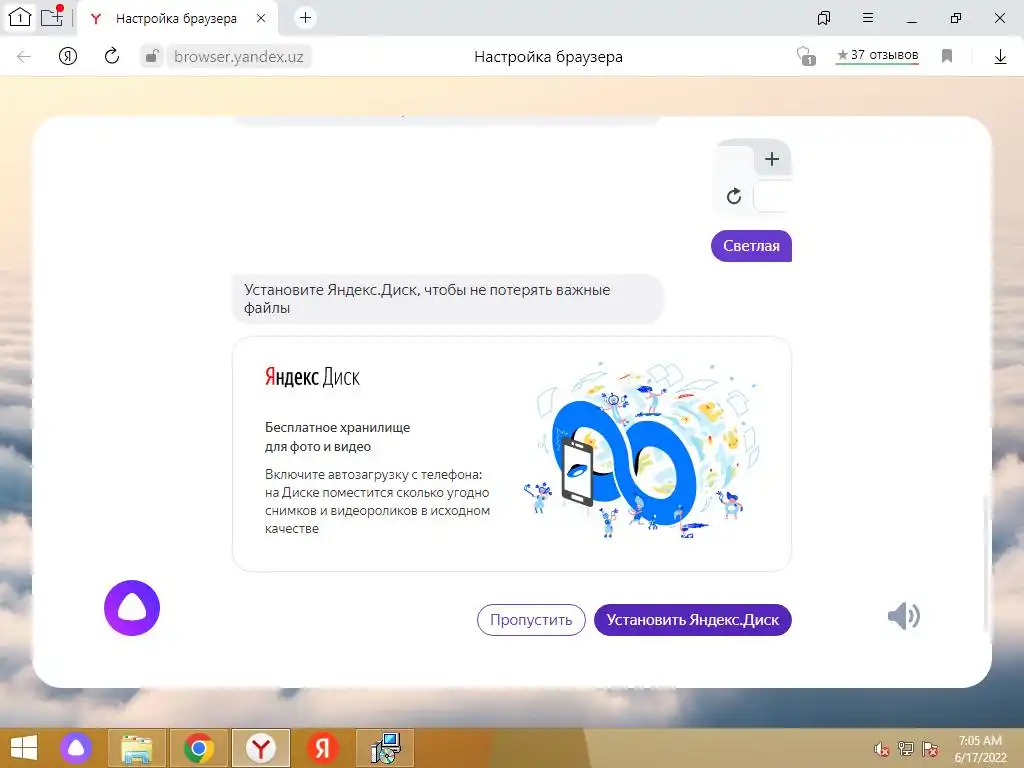The image size is (1024, 768).
Task: Click the Установите Яндекс.Диск message bubble
Action: coord(447,299)
